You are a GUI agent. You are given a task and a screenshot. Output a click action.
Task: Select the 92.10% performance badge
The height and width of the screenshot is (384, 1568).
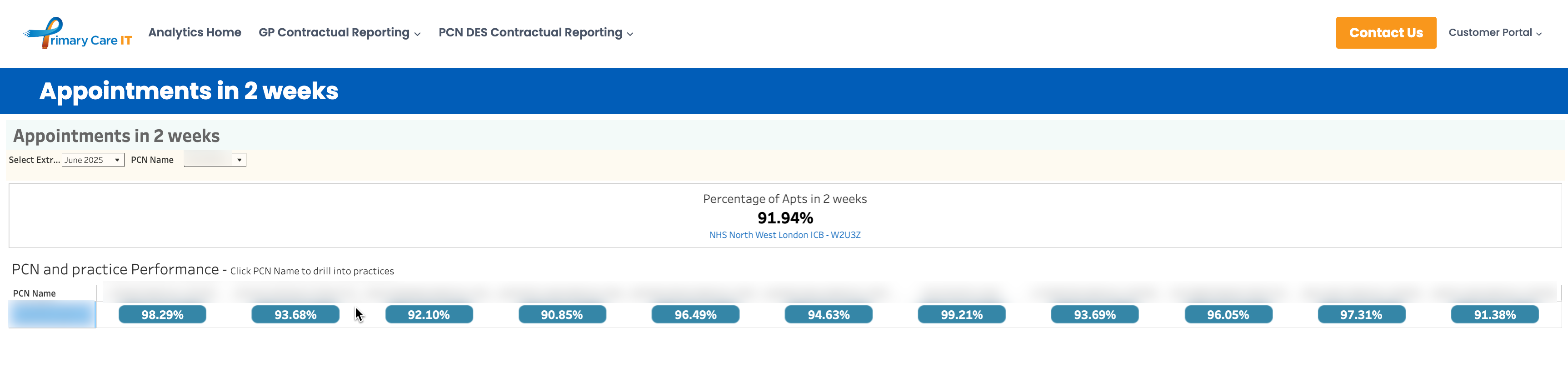(x=429, y=314)
